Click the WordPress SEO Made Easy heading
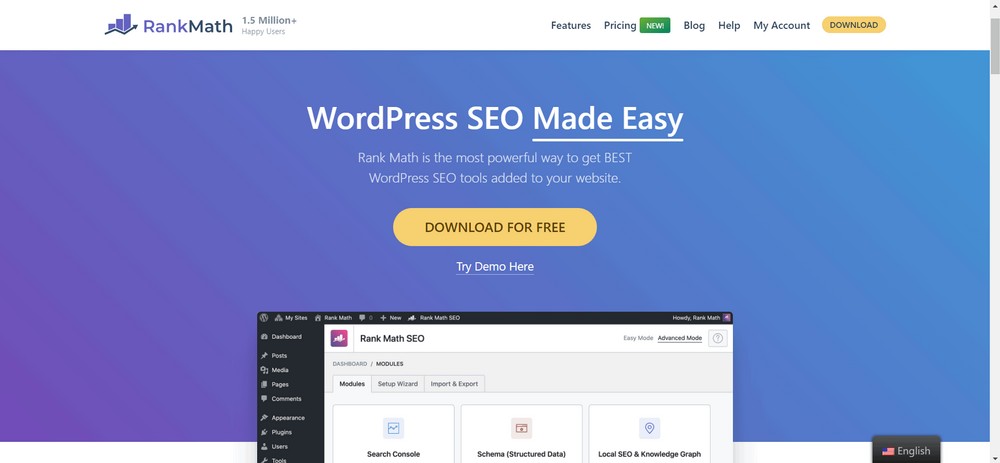The height and width of the screenshot is (463, 1000). click(x=495, y=119)
